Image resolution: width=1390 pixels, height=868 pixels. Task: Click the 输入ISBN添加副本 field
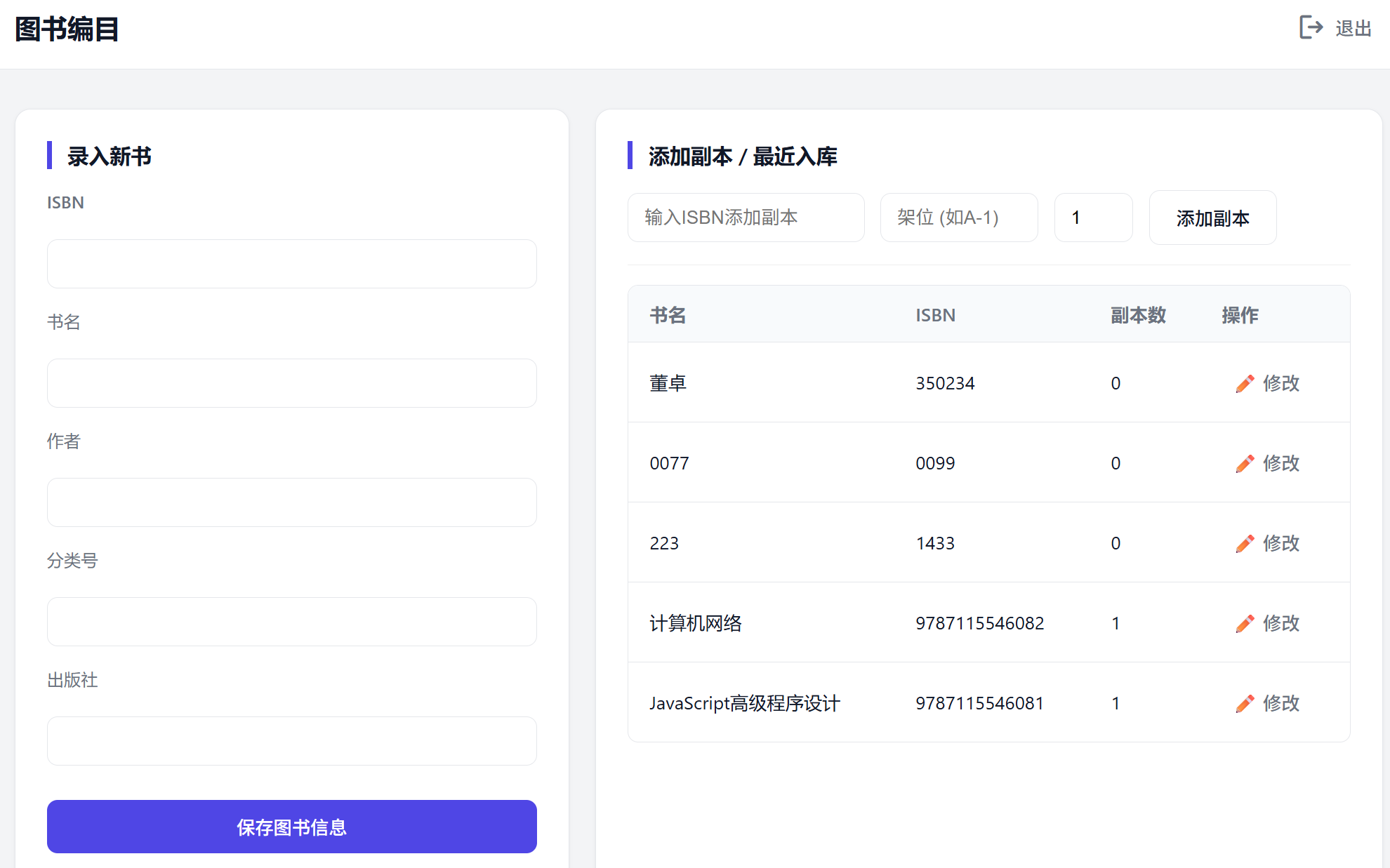746,218
